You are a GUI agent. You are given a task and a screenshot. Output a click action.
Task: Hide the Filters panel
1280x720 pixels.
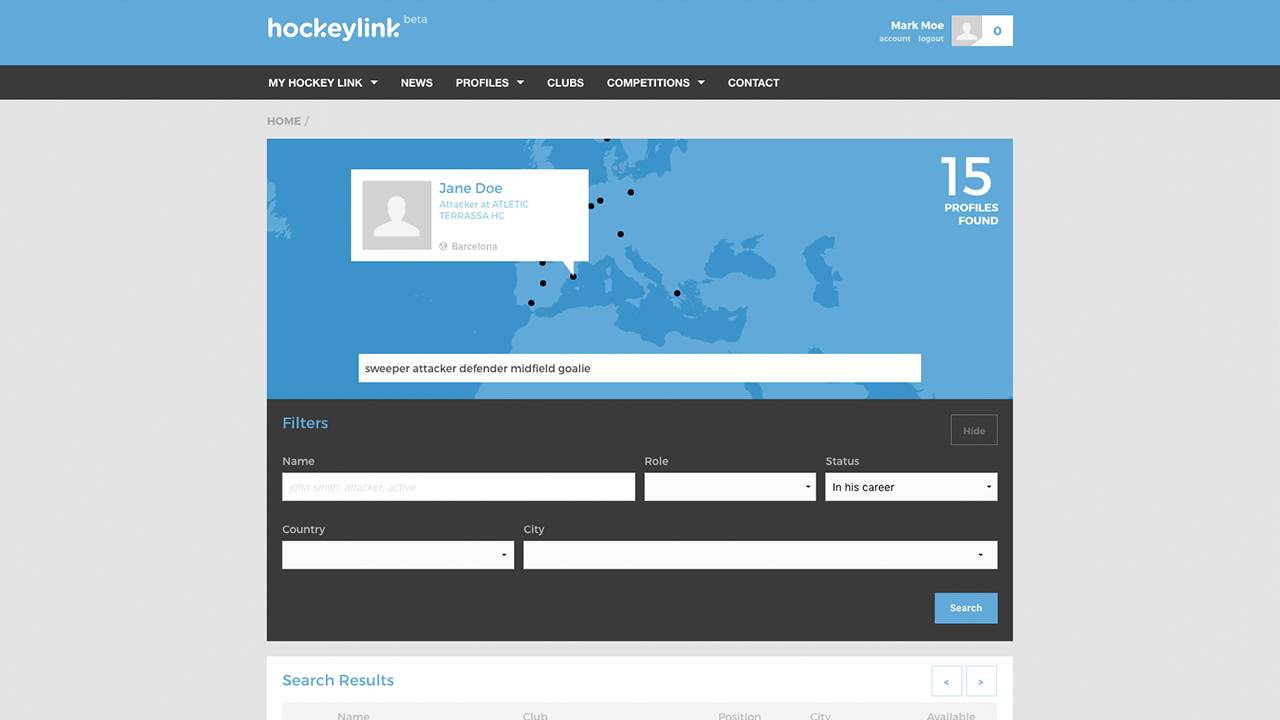click(974, 430)
